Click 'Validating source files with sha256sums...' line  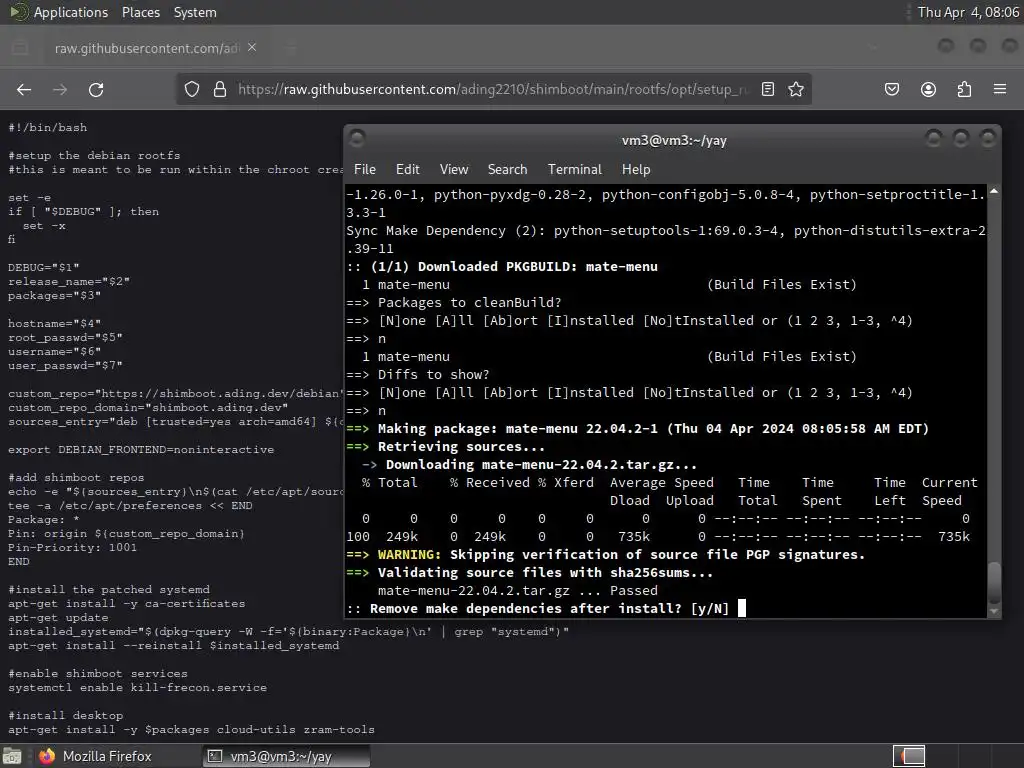click(530, 573)
